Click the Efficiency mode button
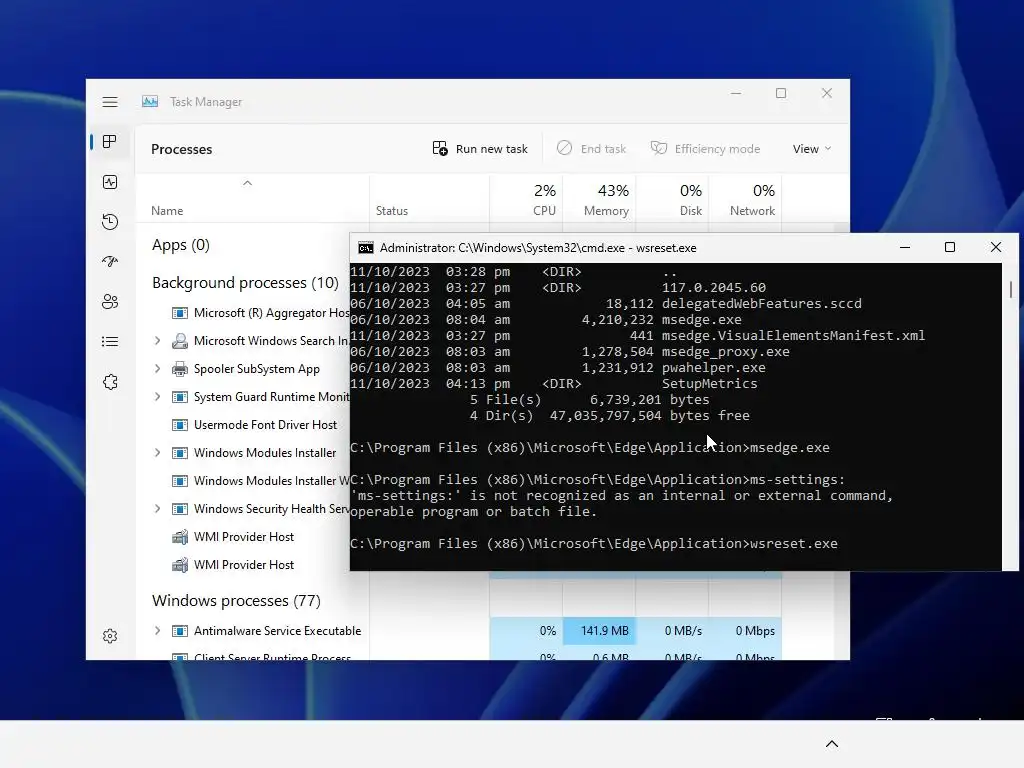Screen dimensions: 1024x768 pyautogui.click(x=705, y=149)
